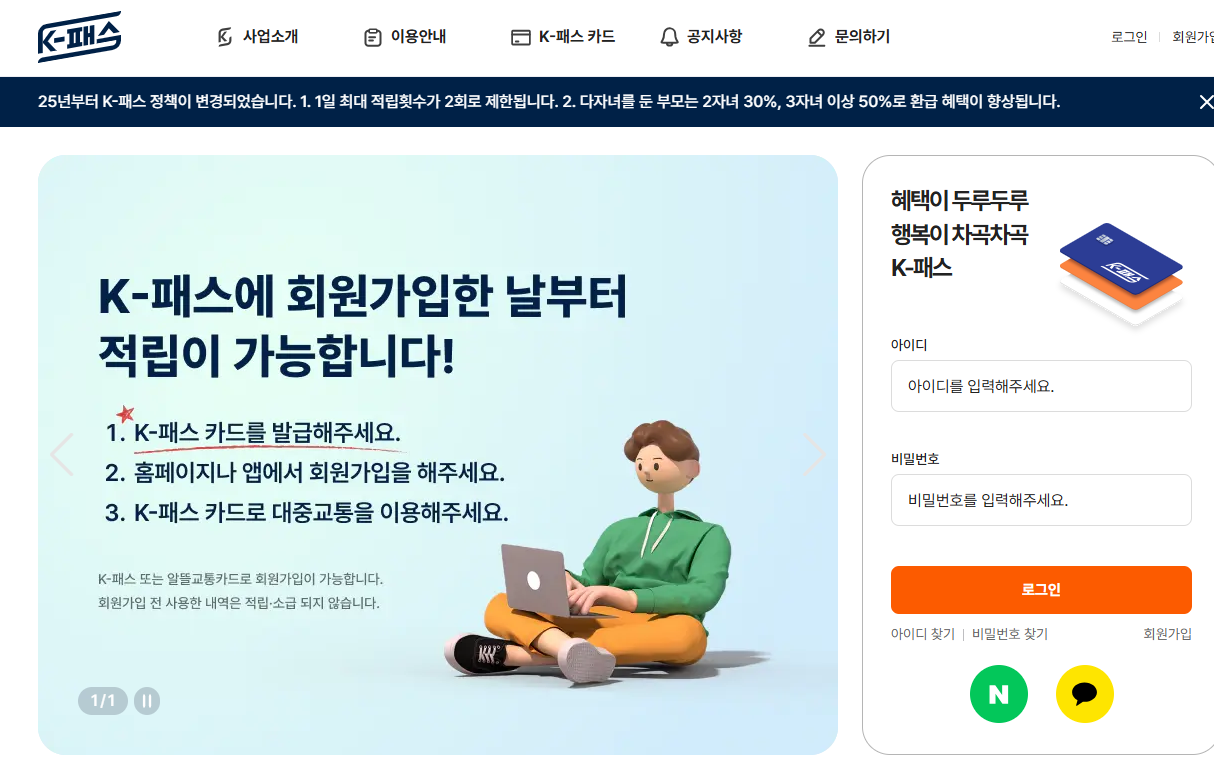The image size is (1214, 772).
Task: Log in with the KakaoTalk icon
Action: pyautogui.click(x=1085, y=694)
